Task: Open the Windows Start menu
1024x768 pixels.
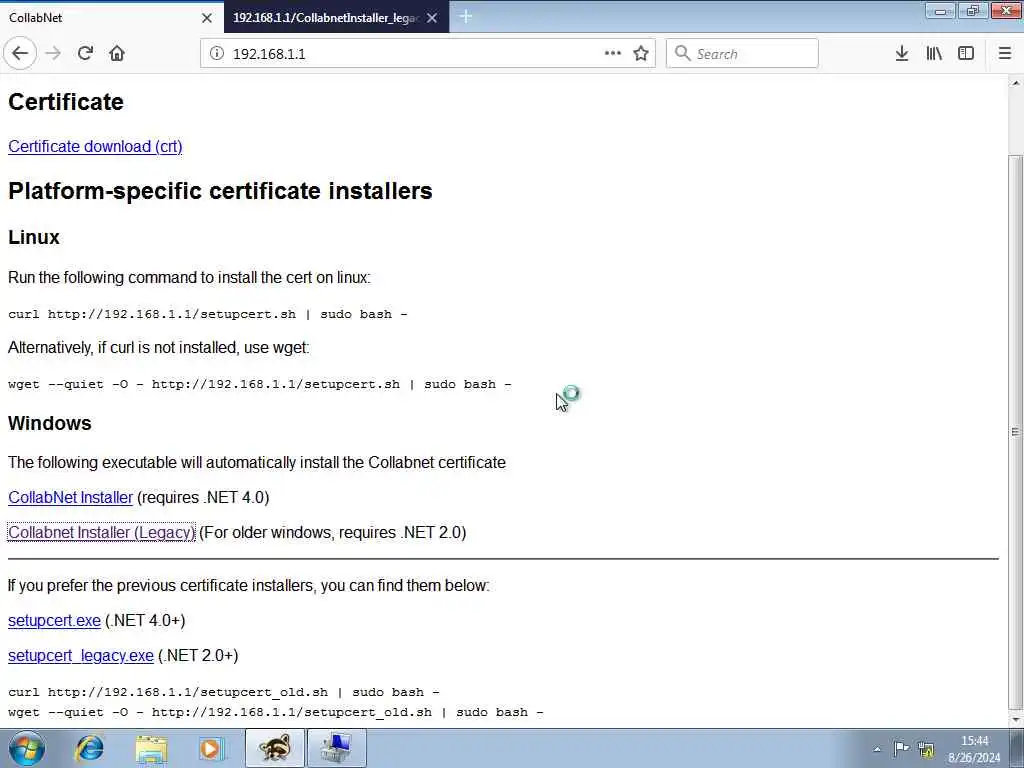Action: [x=26, y=748]
